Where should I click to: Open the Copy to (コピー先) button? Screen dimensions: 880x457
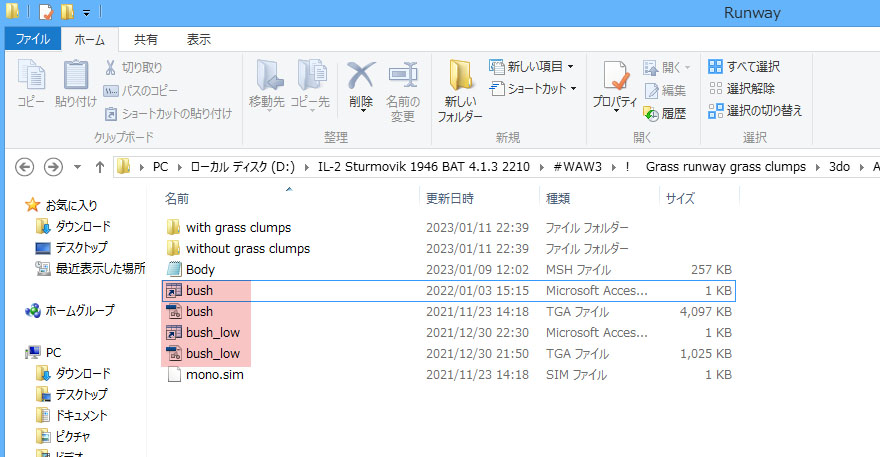coord(310,84)
